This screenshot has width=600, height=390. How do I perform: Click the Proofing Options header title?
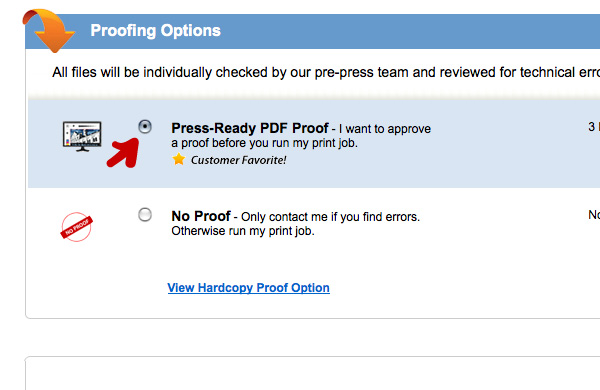(155, 31)
